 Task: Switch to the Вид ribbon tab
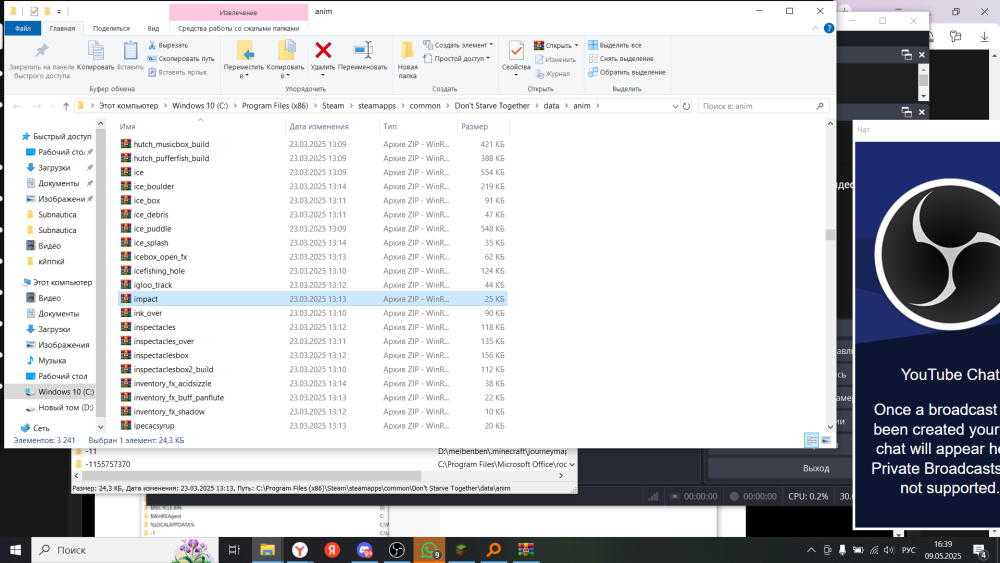(153, 28)
